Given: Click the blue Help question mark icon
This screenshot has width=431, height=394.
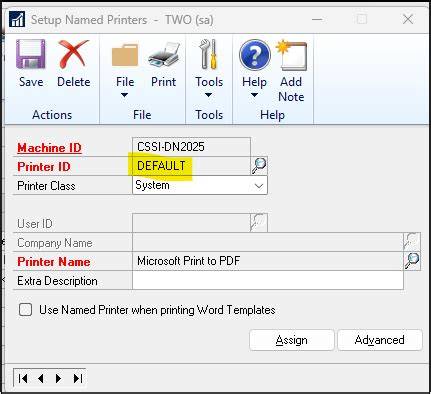Looking at the screenshot, I should [255, 55].
